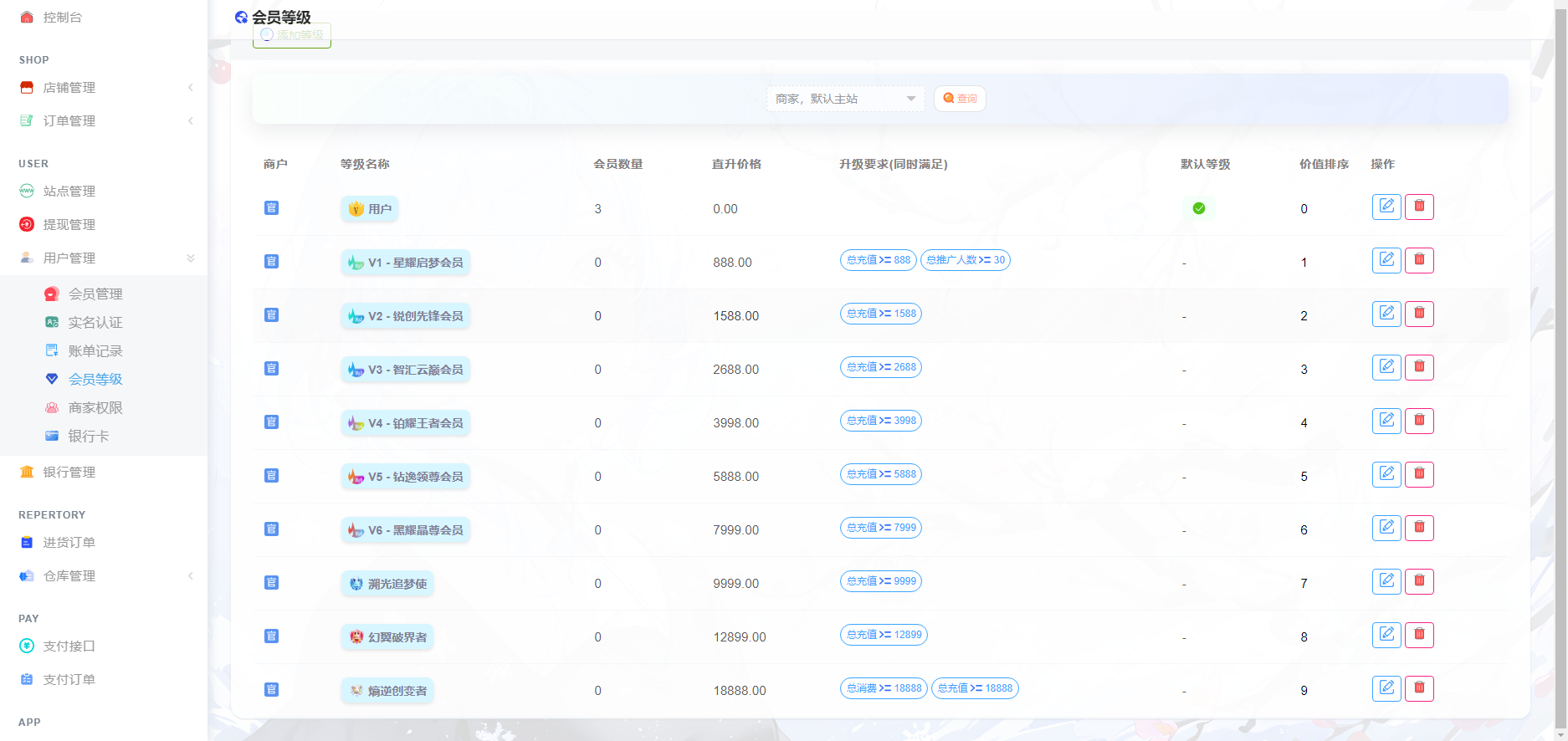Click delete icon for V2 锐创先锋会员 row
This screenshot has height=741, width=1568.
1419,314
